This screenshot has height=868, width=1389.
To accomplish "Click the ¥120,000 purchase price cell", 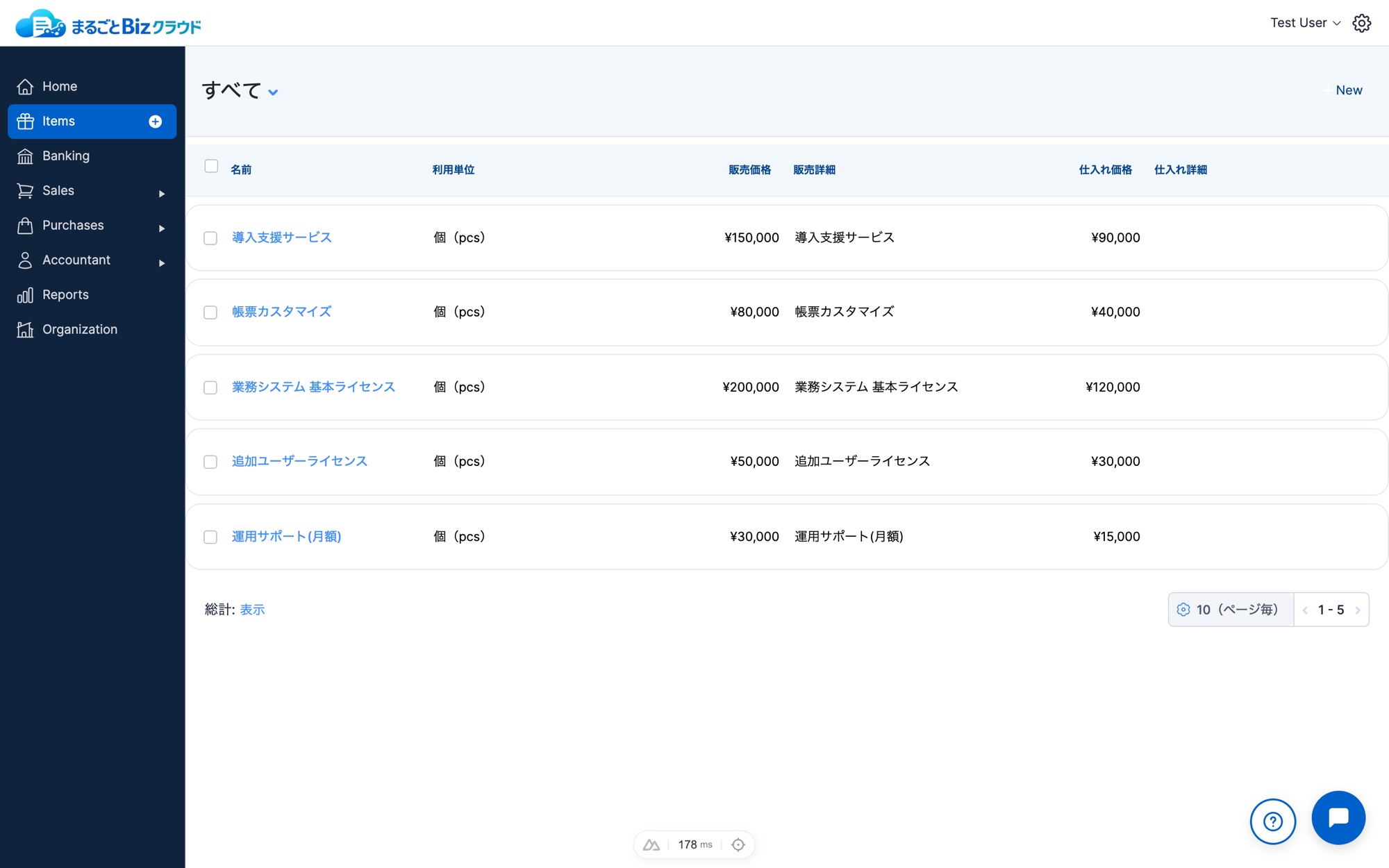I will [x=1113, y=387].
